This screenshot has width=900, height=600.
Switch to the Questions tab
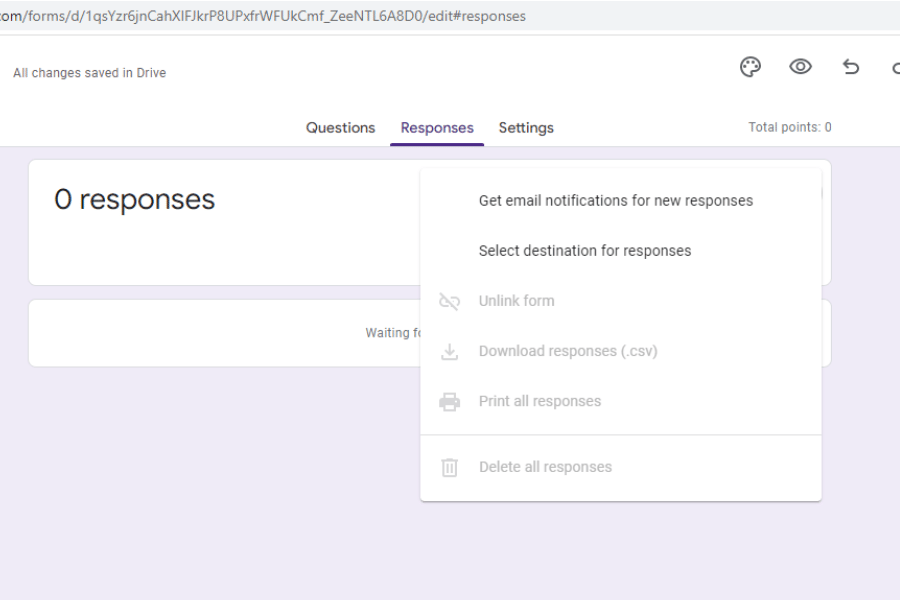[x=340, y=127]
